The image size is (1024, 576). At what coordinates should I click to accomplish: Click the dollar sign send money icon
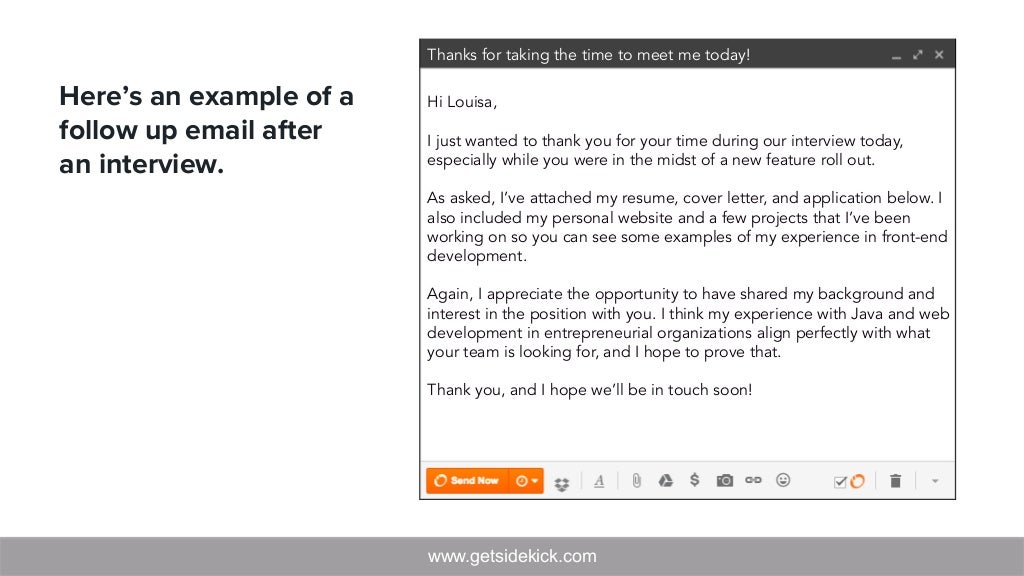click(694, 480)
